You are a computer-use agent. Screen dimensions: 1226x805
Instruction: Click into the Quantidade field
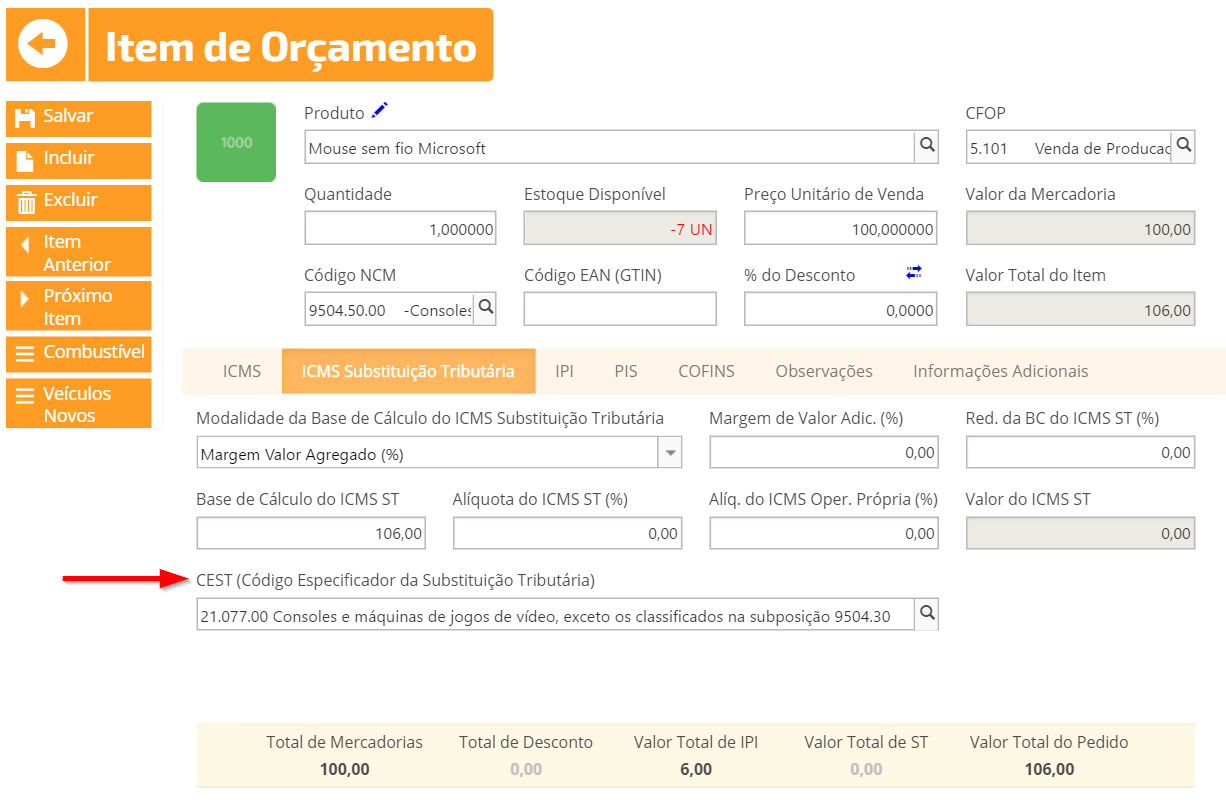click(x=400, y=227)
